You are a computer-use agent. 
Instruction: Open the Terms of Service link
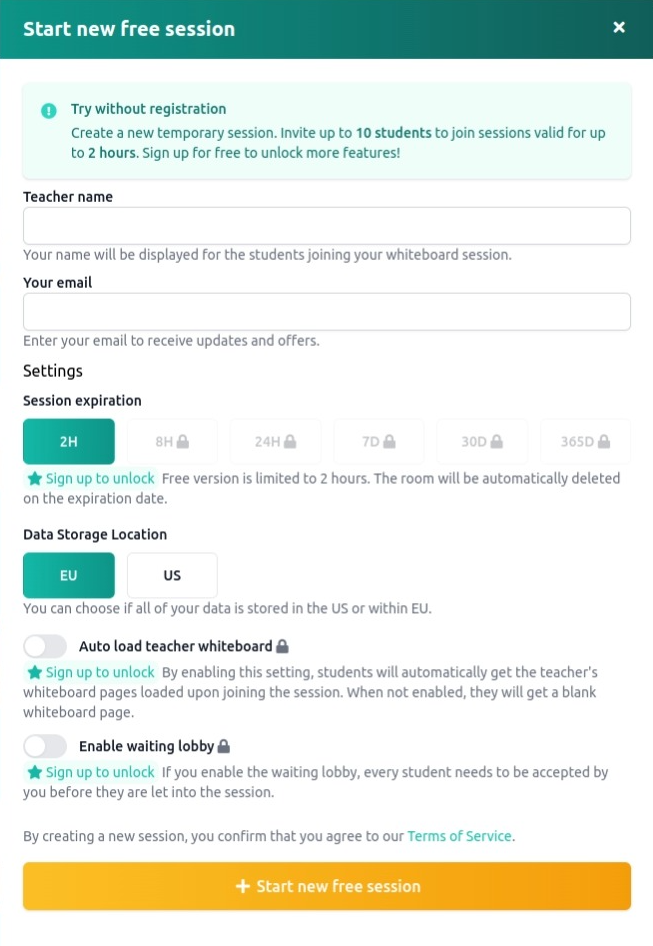(x=460, y=836)
